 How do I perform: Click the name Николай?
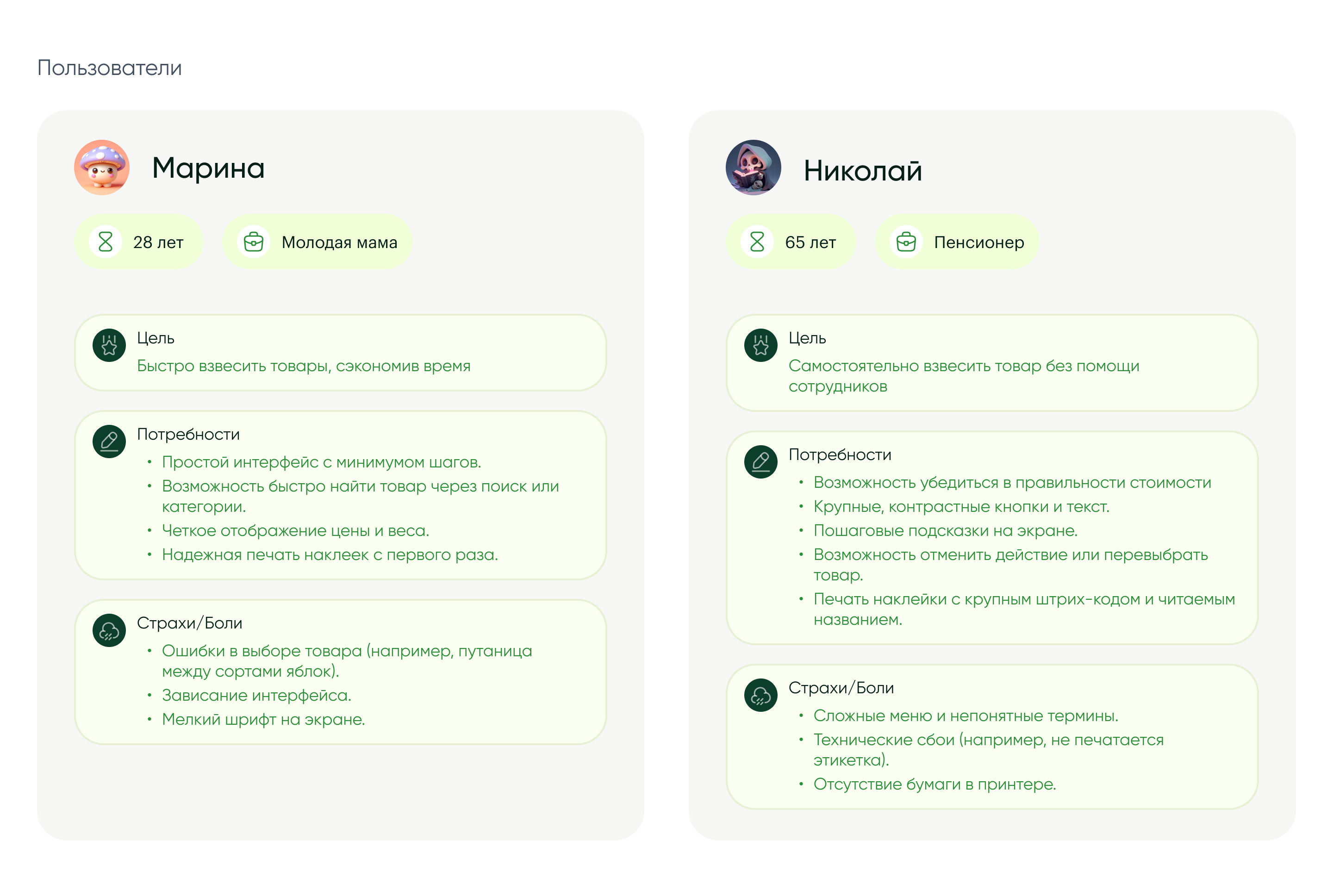pos(863,170)
